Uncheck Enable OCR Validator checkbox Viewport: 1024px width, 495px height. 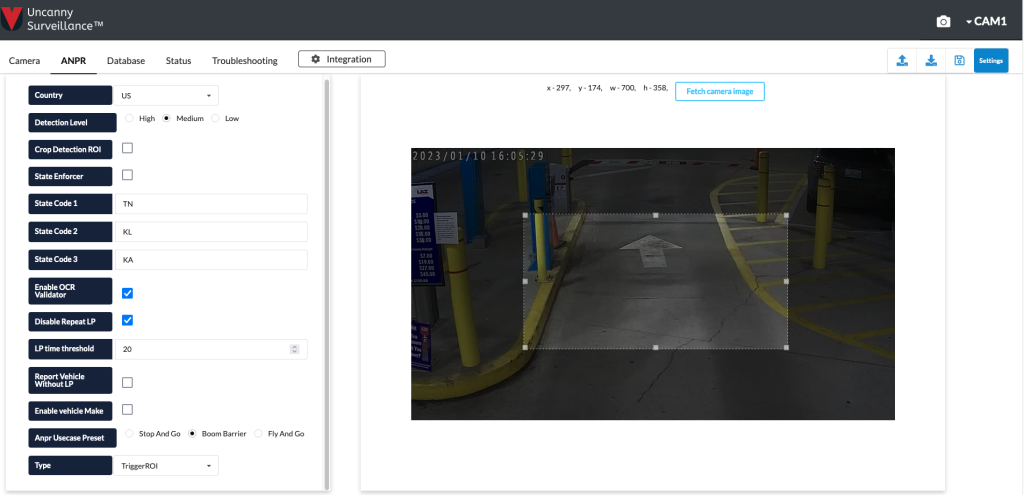coord(127,293)
